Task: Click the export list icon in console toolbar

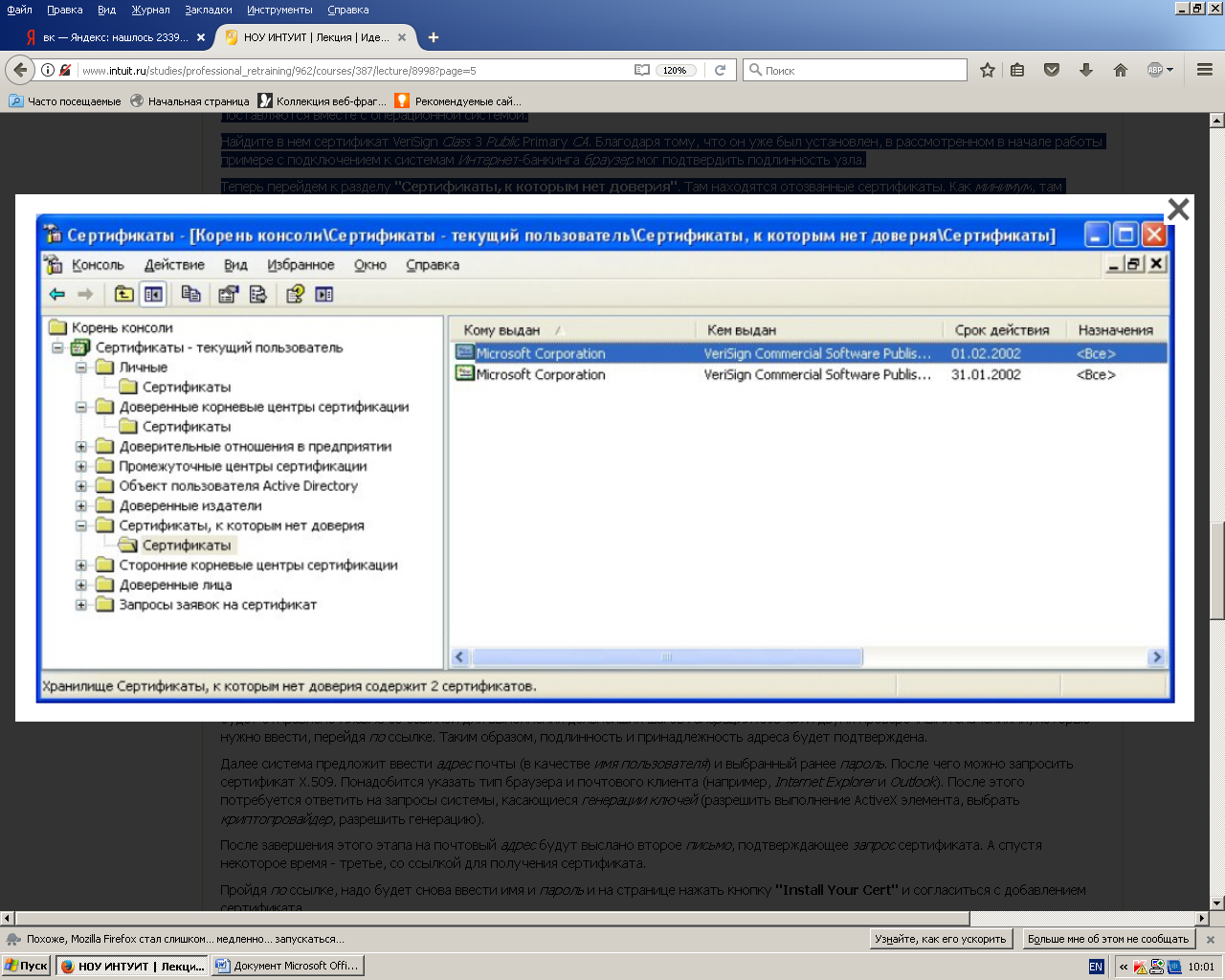Action: click(x=257, y=294)
